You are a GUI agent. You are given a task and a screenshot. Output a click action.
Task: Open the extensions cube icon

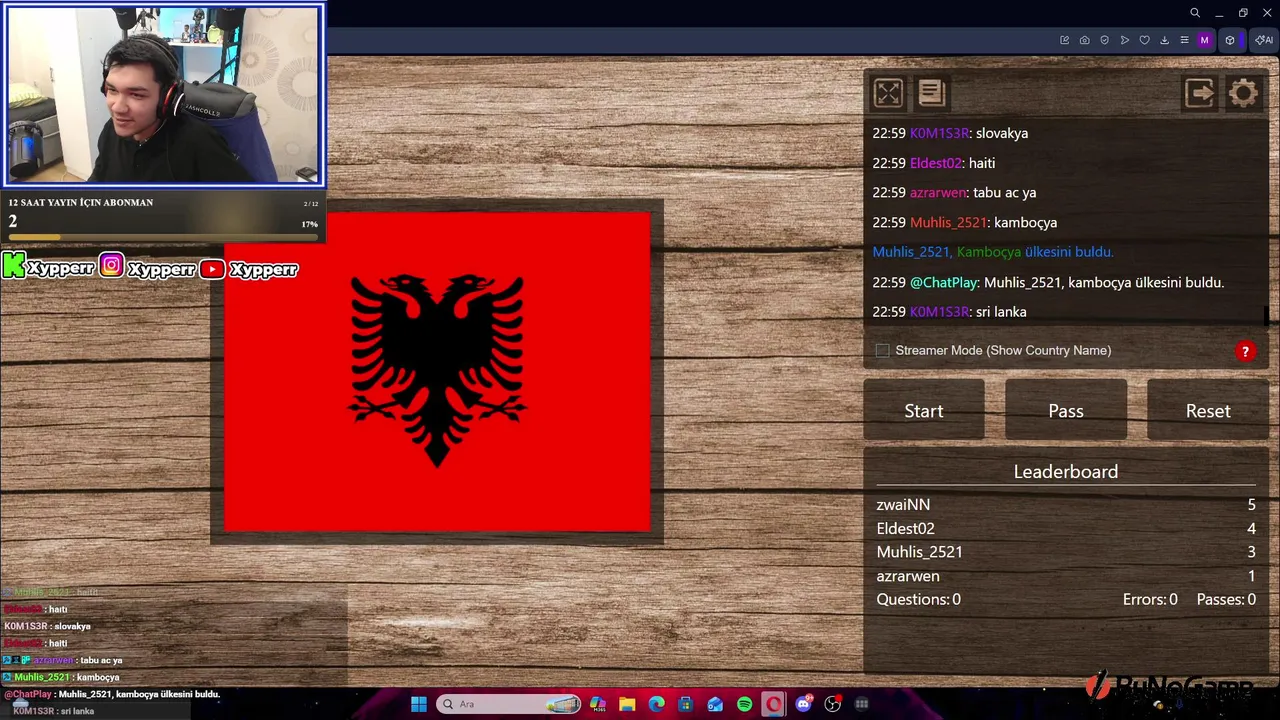(1230, 40)
